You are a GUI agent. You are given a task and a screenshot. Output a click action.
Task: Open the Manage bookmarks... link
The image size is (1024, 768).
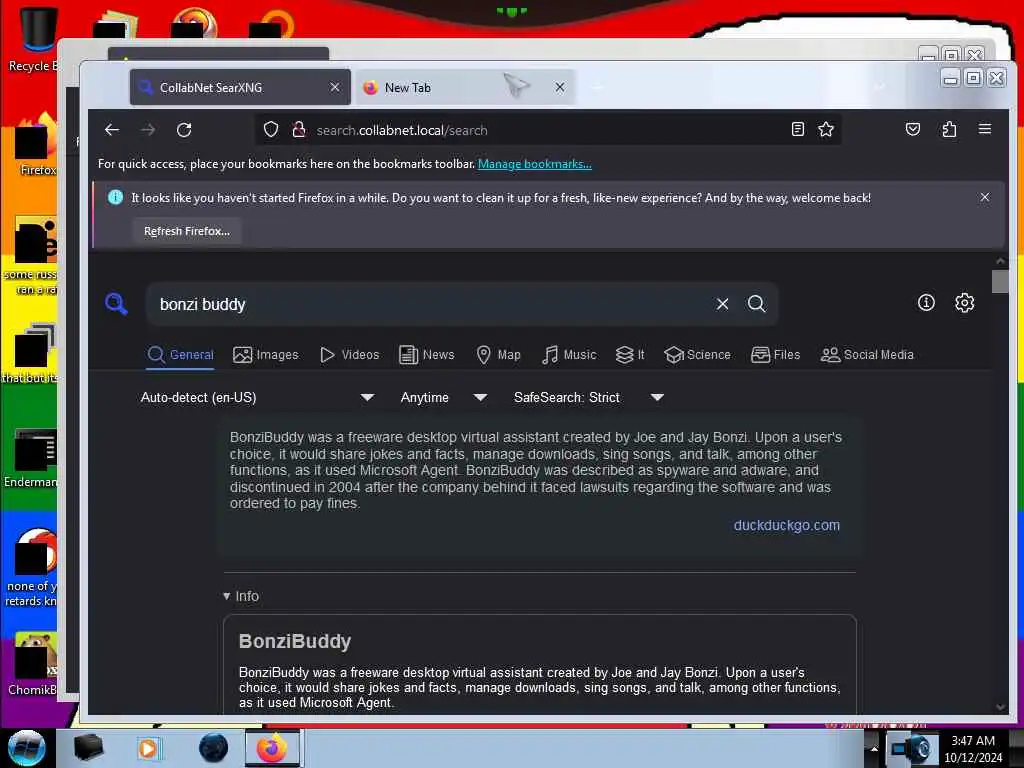[535, 164]
